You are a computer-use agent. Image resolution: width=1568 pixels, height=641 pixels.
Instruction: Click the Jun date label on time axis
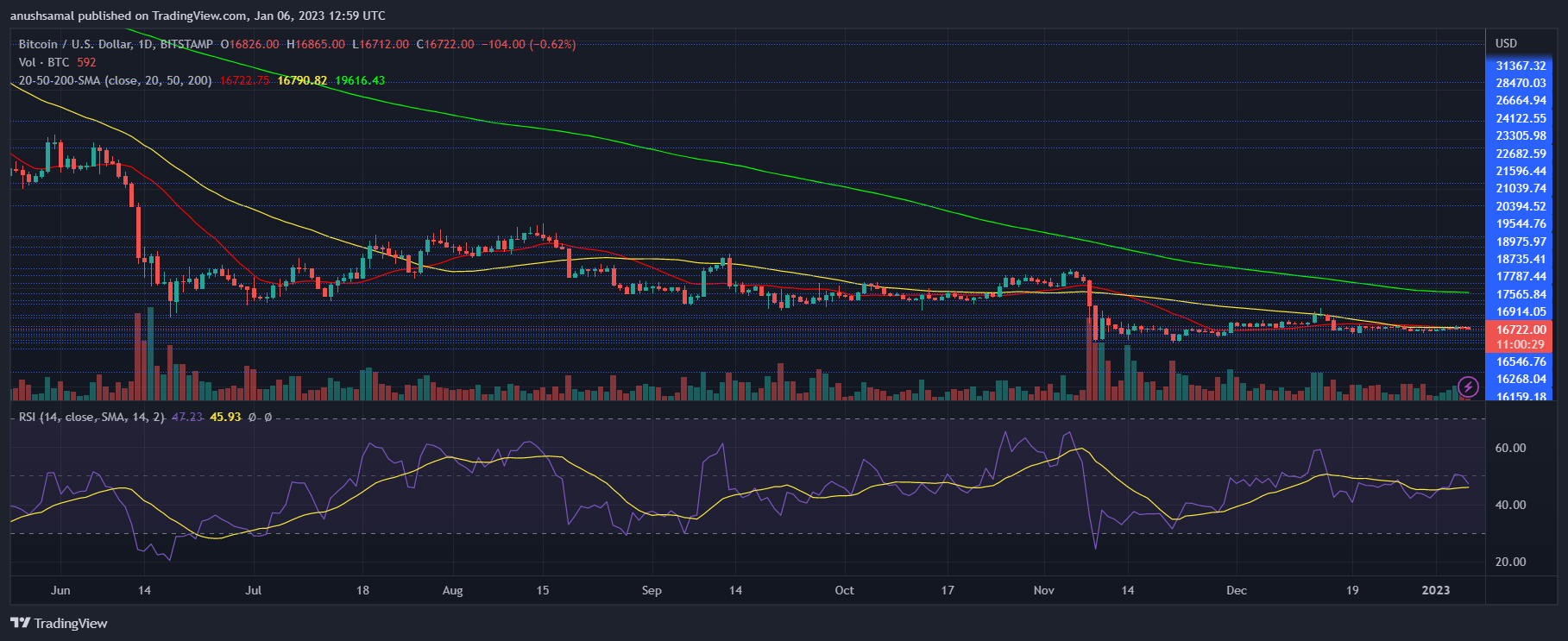tap(60, 590)
